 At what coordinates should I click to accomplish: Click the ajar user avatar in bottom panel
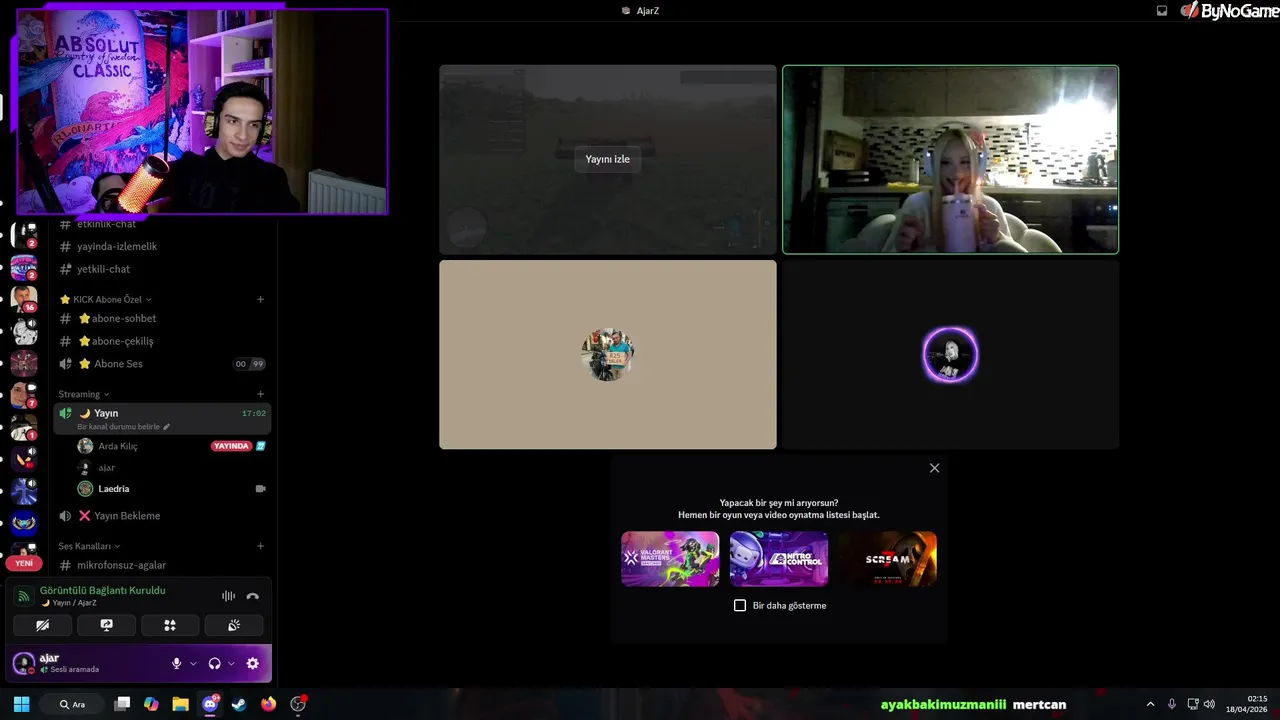pos(23,663)
